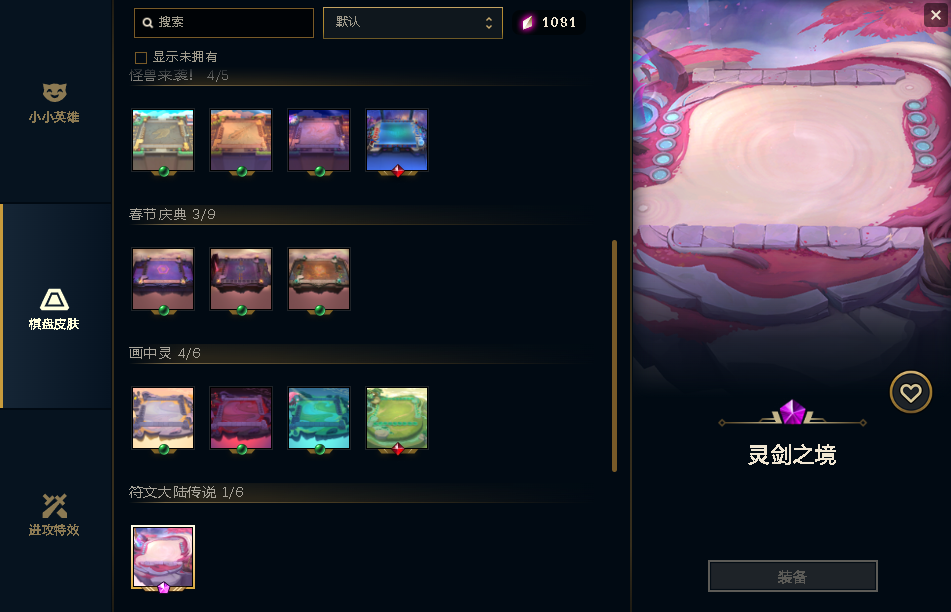Viewport: 951px width, 612px height.
Task: Open the 默认 sort dropdown
Action: [x=412, y=23]
